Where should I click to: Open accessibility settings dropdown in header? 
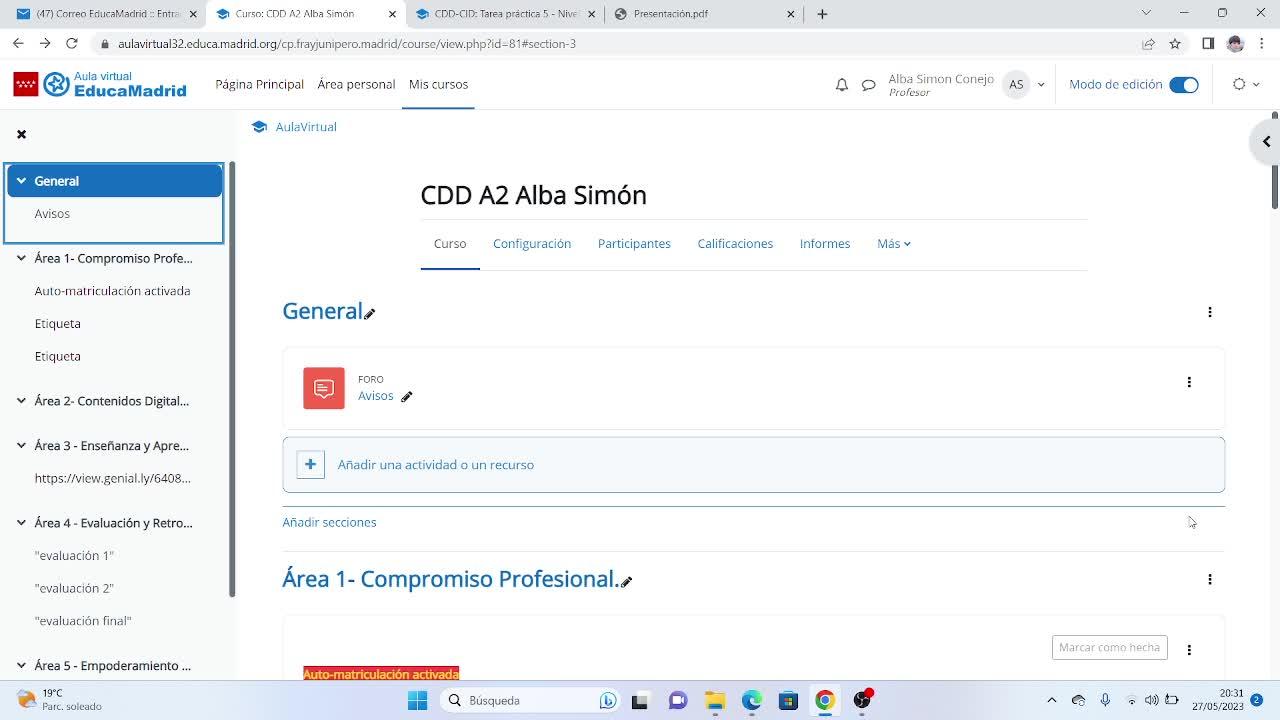tap(1246, 85)
